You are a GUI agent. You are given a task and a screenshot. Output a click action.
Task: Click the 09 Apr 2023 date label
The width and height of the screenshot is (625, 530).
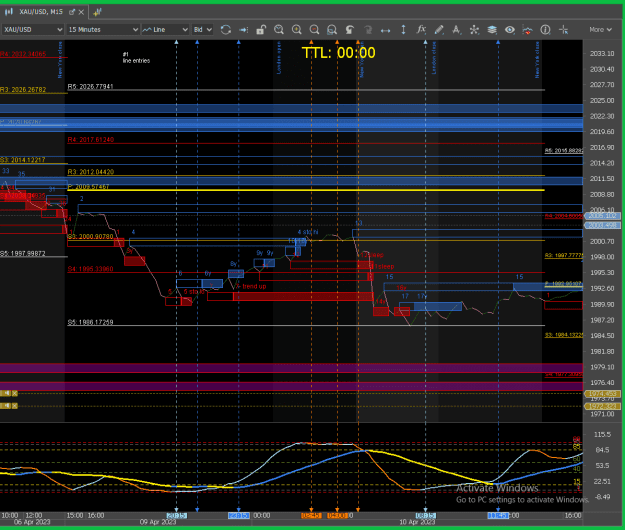tap(158, 522)
